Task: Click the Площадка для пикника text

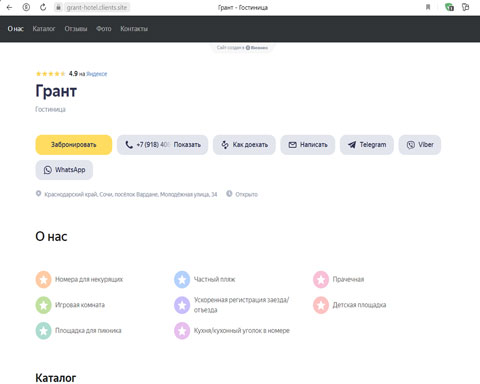Action: 88,331
